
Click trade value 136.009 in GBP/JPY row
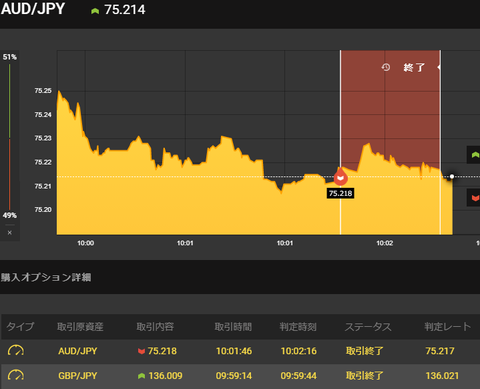click(x=165, y=376)
